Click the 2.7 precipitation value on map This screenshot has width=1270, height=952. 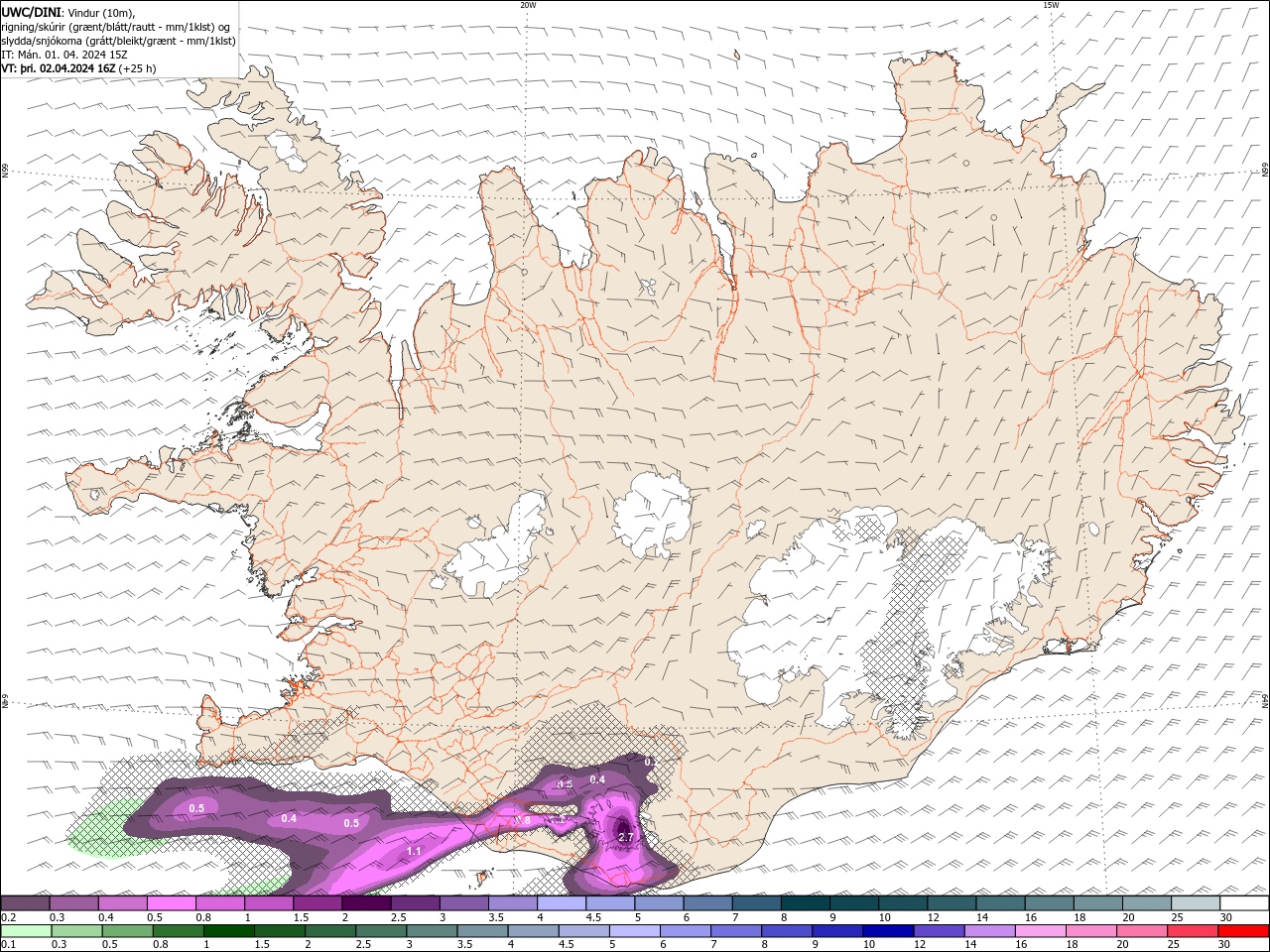(x=625, y=838)
